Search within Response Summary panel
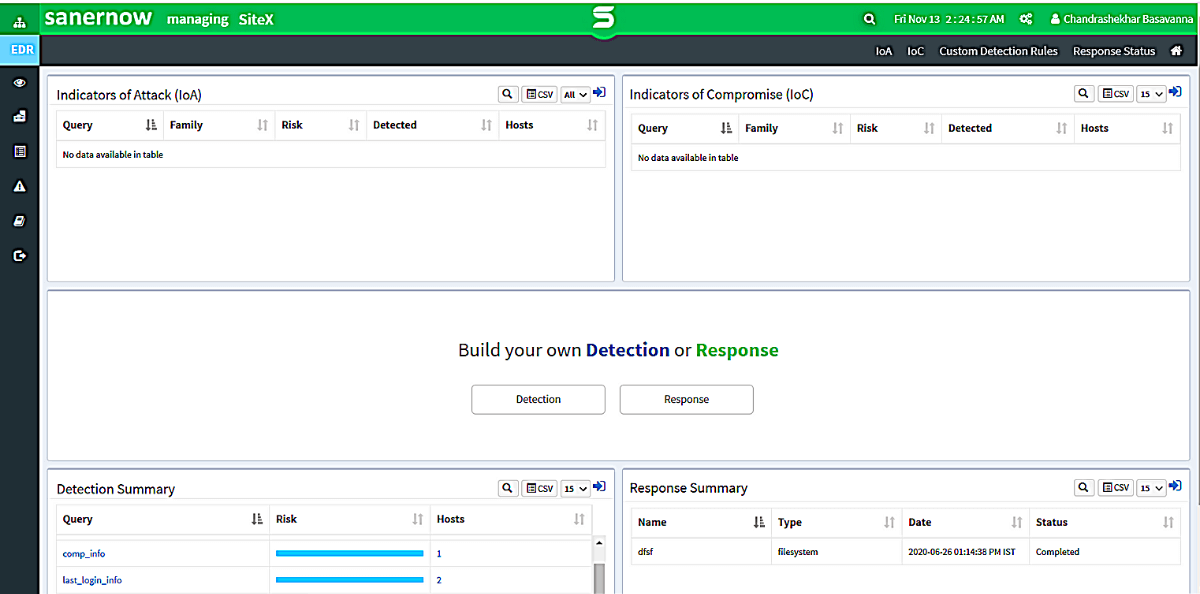Image resolution: width=1200 pixels, height=594 pixels. [x=1084, y=487]
